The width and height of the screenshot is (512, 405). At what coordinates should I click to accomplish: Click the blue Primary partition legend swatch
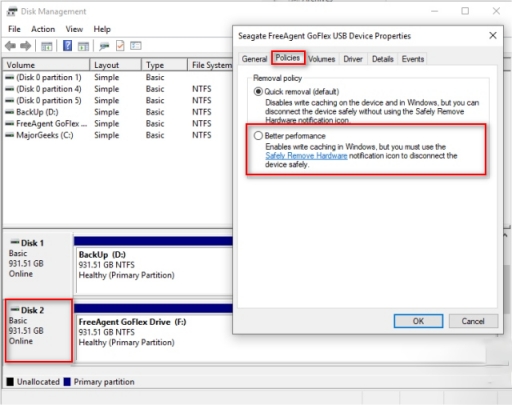(67, 382)
